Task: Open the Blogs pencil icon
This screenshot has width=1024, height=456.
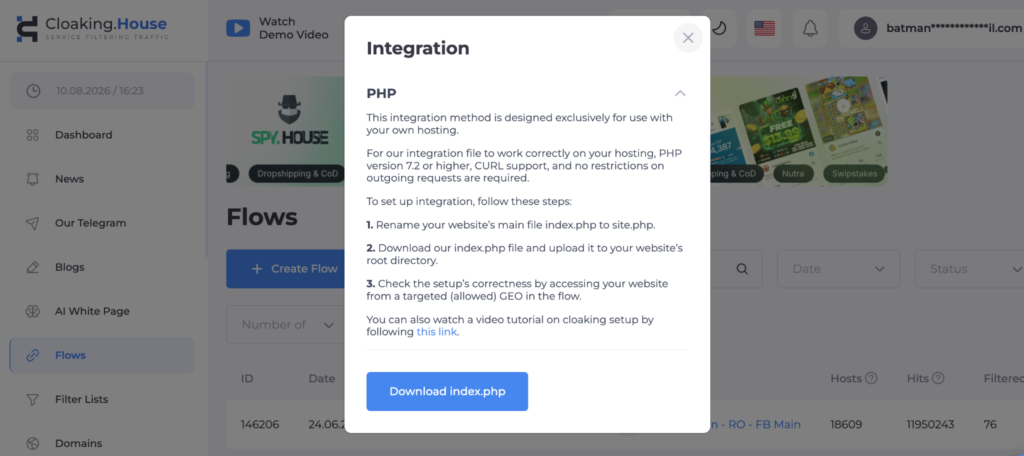Action: pos(33,267)
